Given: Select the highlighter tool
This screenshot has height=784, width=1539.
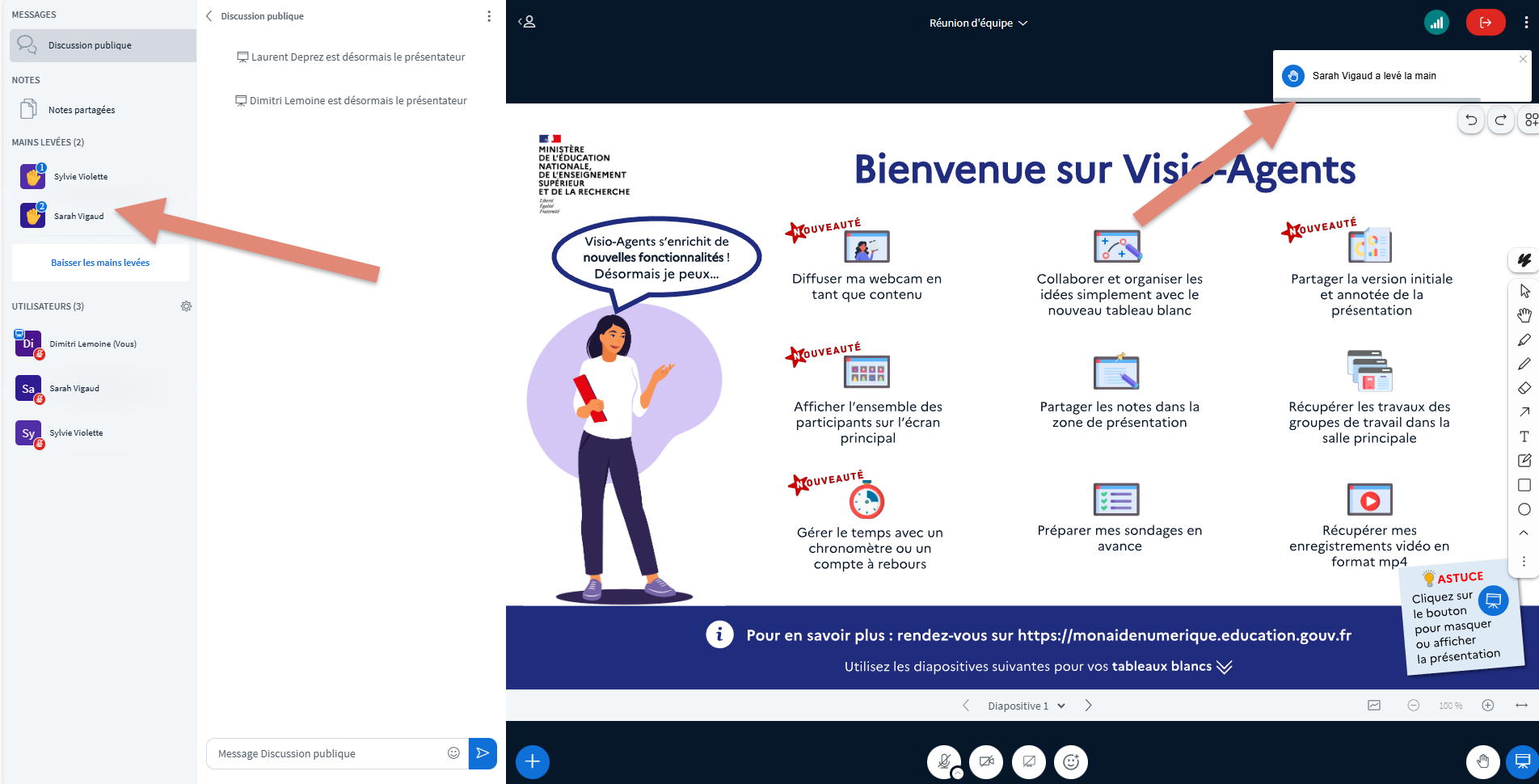Looking at the screenshot, I should (1524, 339).
